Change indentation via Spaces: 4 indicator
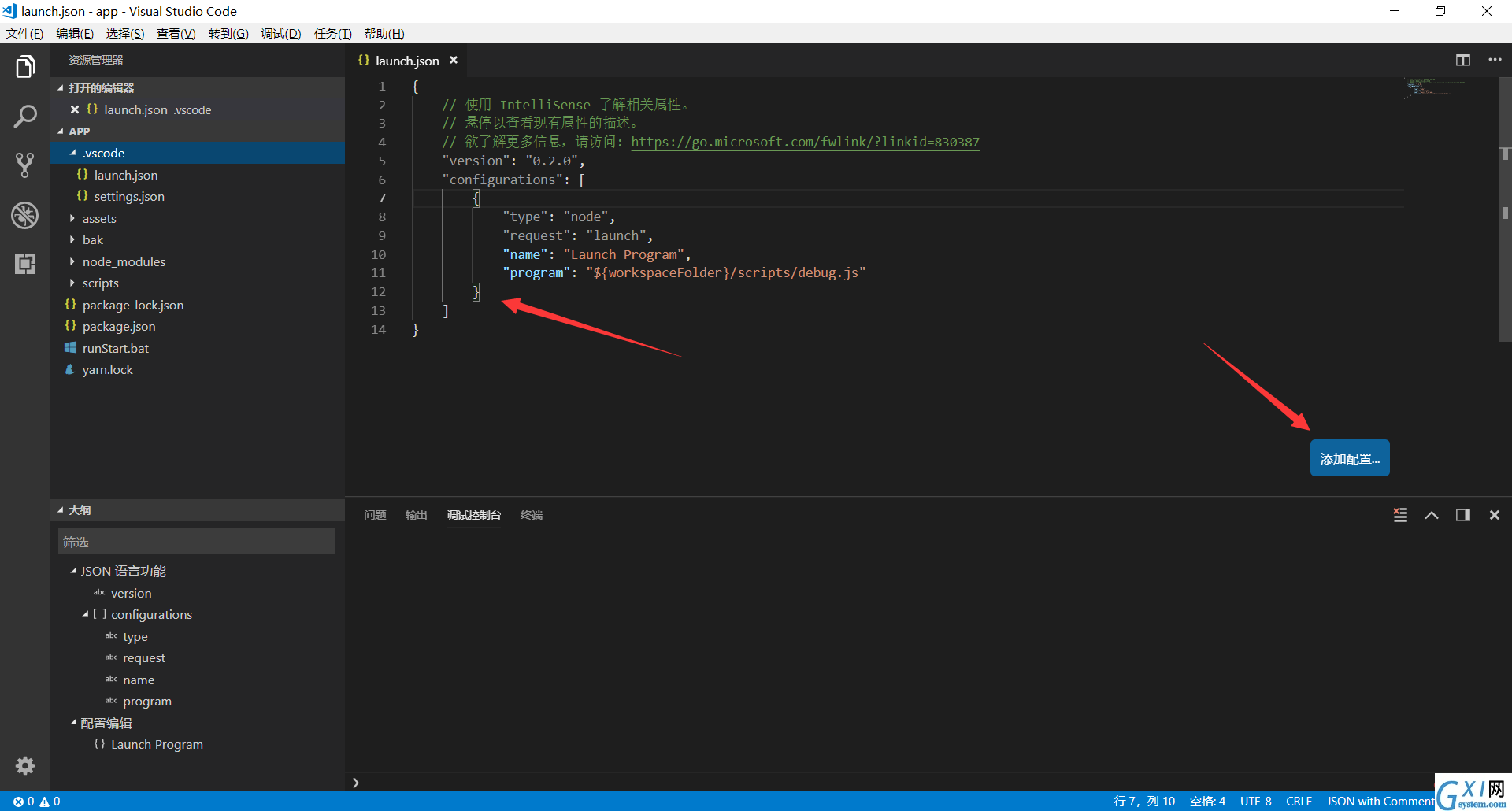This screenshot has width=1512, height=811. (x=1207, y=802)
